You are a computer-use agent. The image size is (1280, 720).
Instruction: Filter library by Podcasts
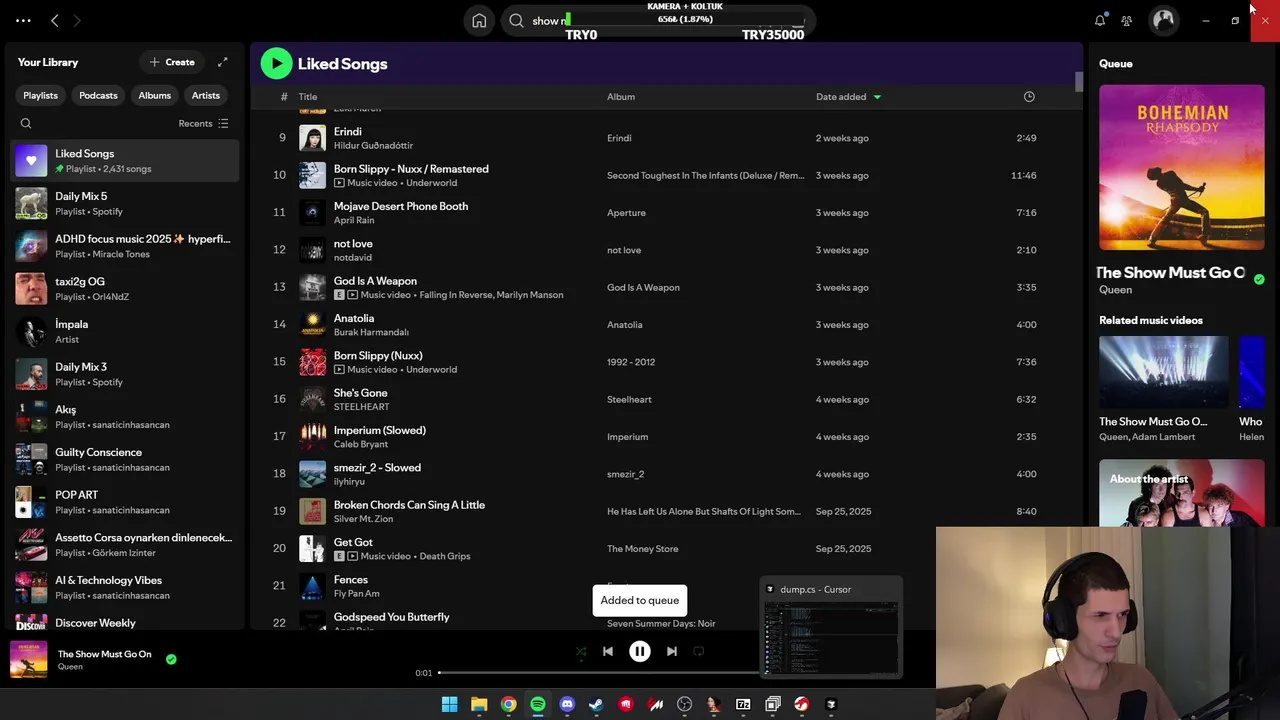coord(98,95)
